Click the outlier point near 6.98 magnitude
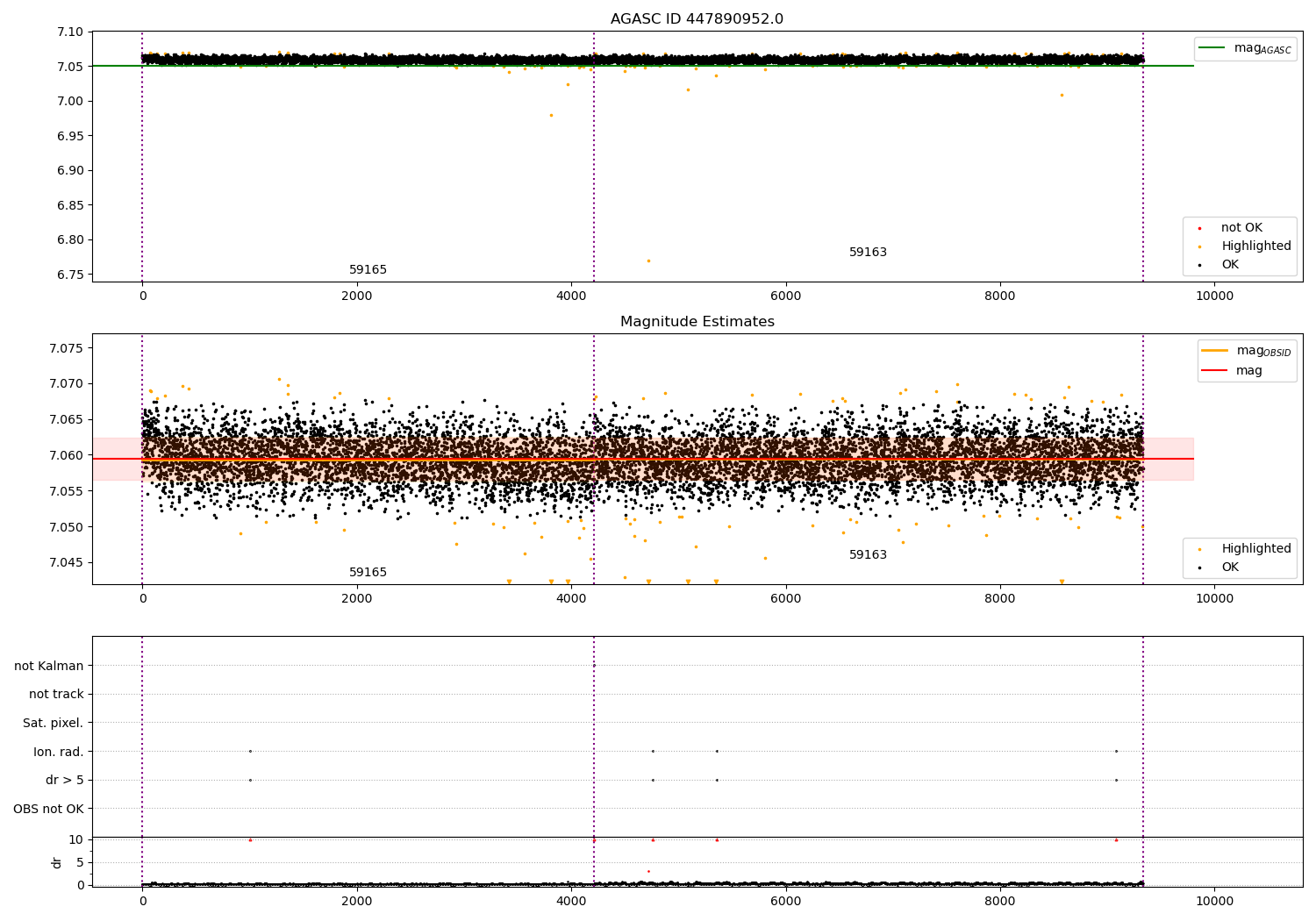This screenshot has height=921, width=1316. tap(551, 115)
